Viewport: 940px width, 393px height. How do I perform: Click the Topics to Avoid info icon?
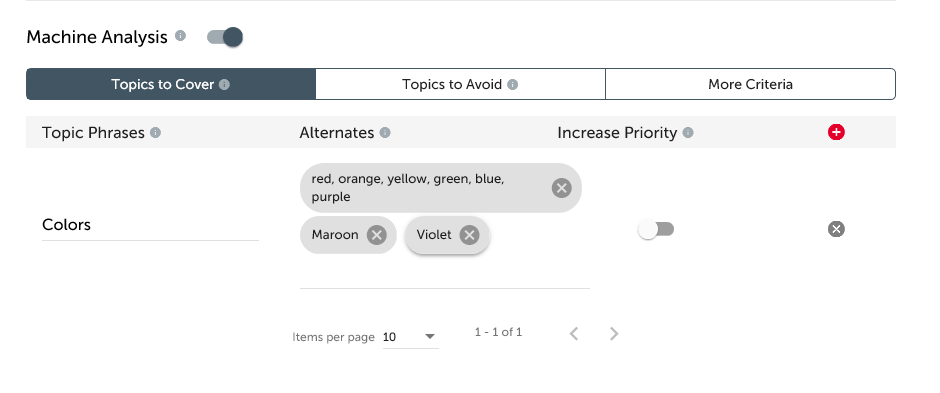click(512, 84)
